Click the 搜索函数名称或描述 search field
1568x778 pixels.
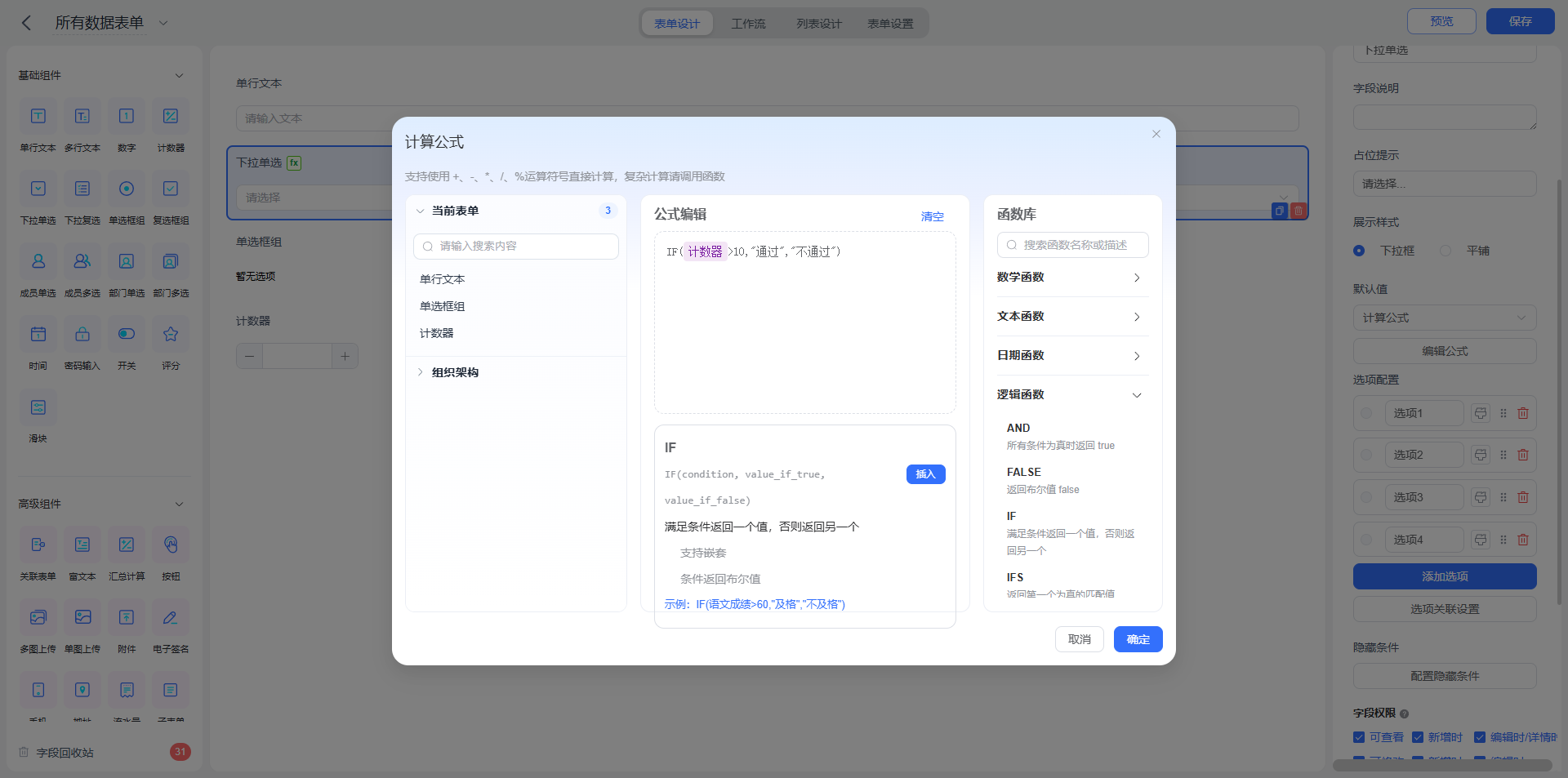point(1072,245)
